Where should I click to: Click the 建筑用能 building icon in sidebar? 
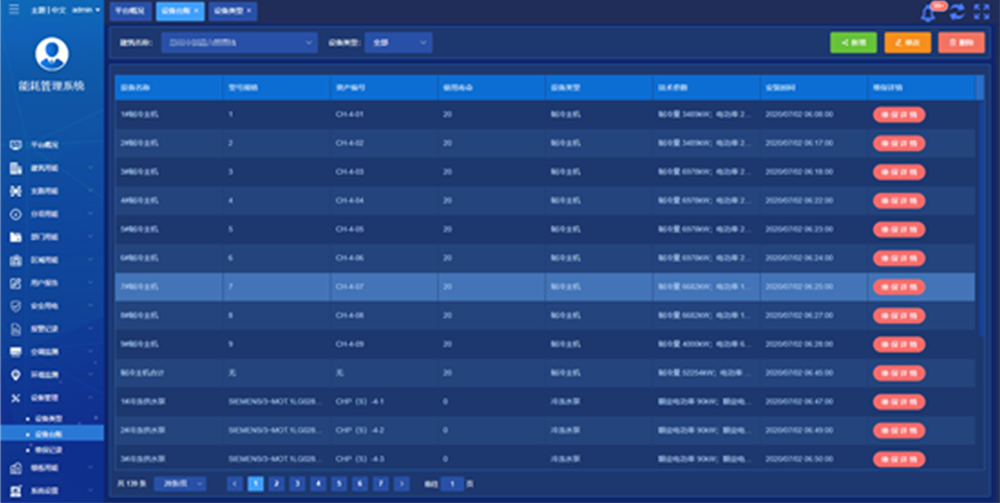(x=15, y=168)
